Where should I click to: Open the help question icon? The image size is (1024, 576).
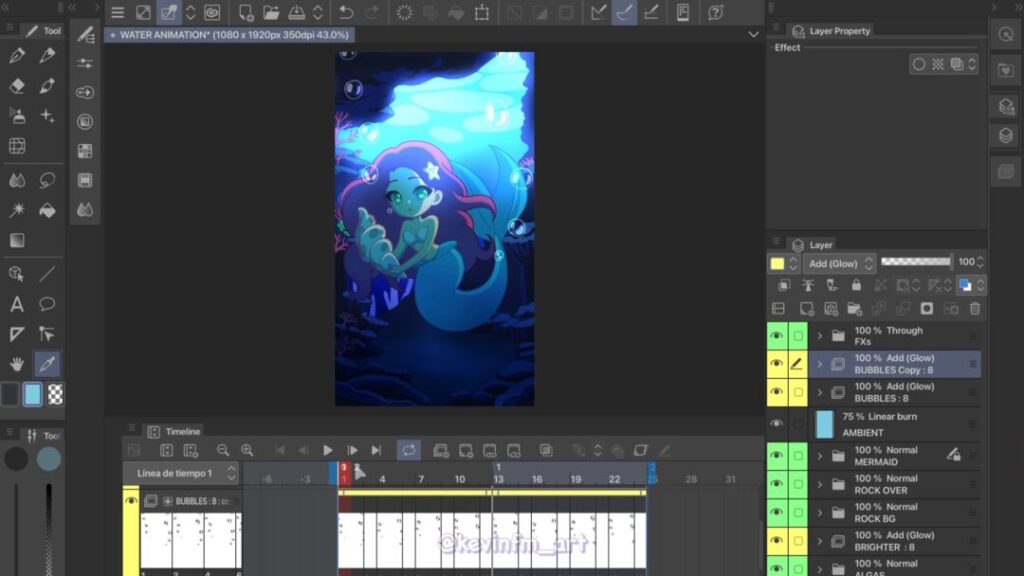coord(716,12)
